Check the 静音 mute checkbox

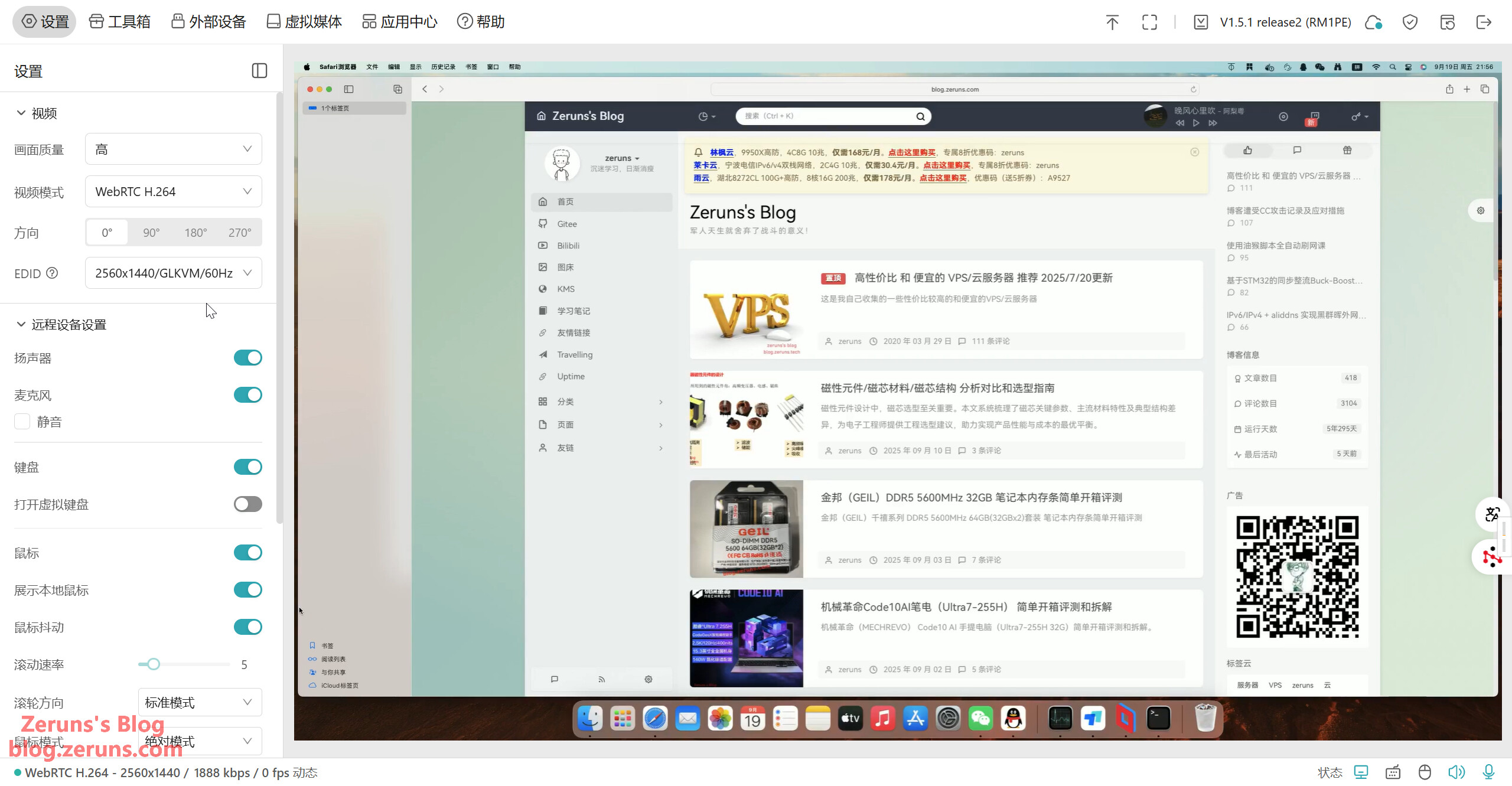coord(22,422)
